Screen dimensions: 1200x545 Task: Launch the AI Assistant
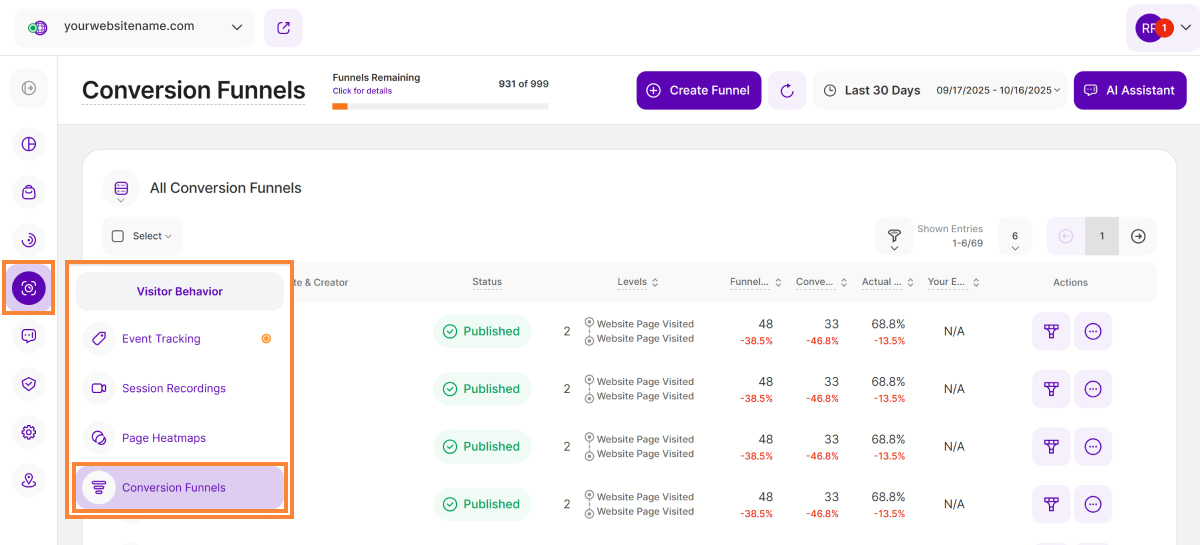(x=1129, y=90)
